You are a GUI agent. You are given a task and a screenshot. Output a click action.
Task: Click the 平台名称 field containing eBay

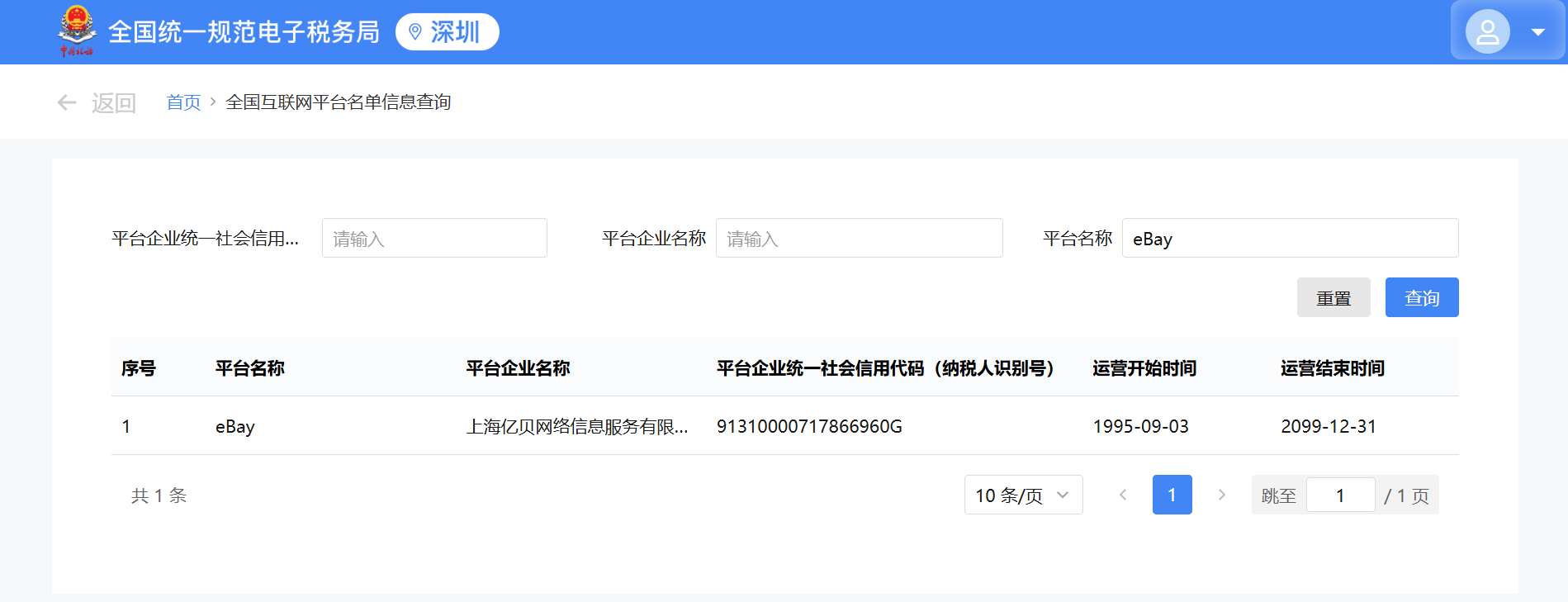[1290, 238]
